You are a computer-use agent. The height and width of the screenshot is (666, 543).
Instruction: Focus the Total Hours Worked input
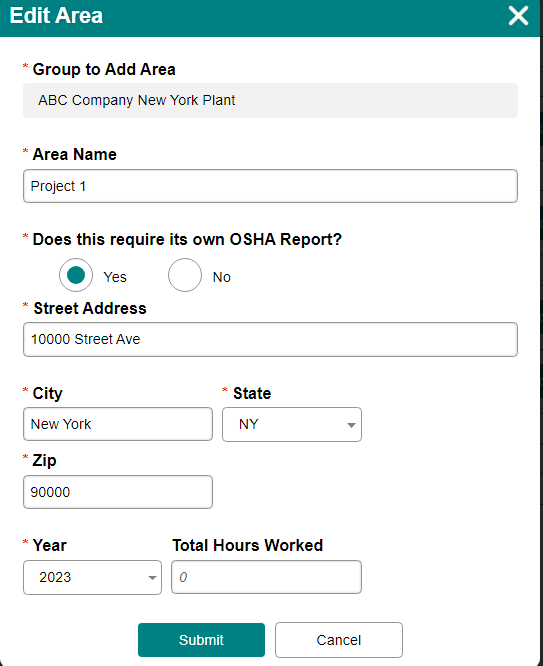pos(266,577)
